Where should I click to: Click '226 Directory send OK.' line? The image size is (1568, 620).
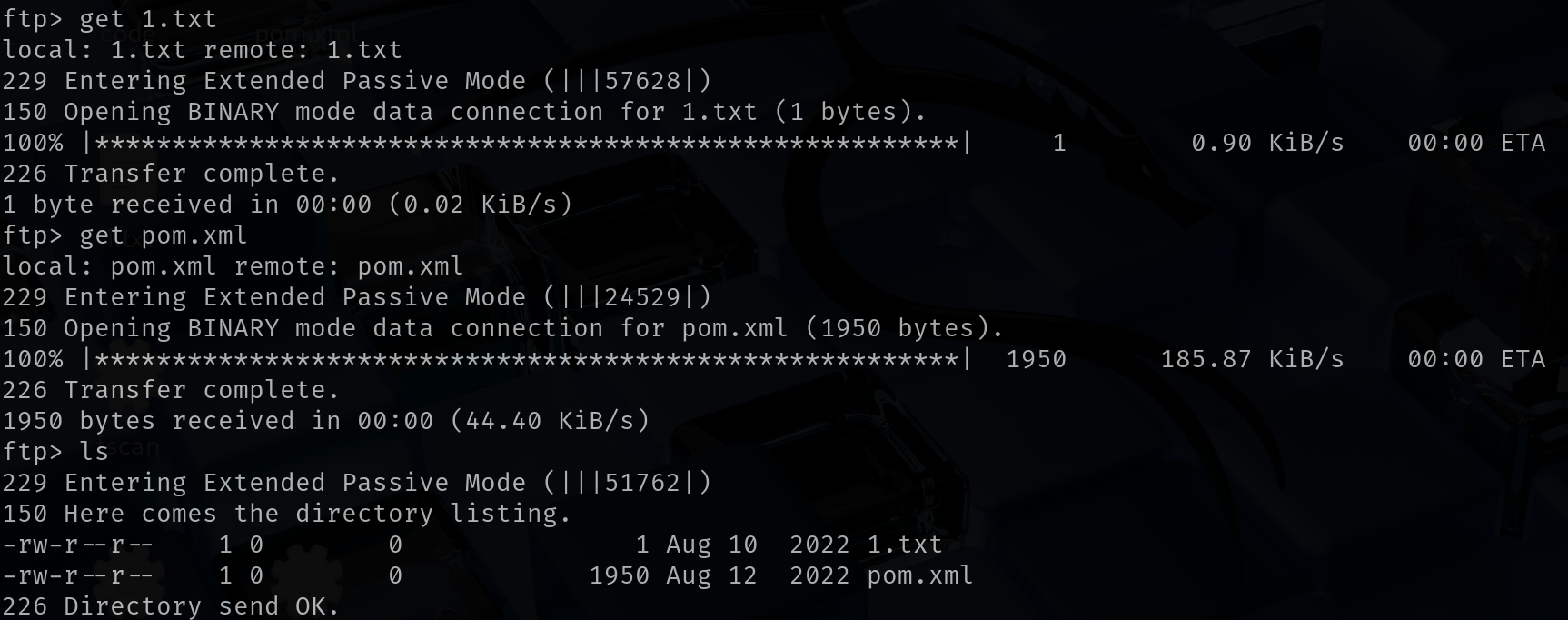tap(171, 606)
